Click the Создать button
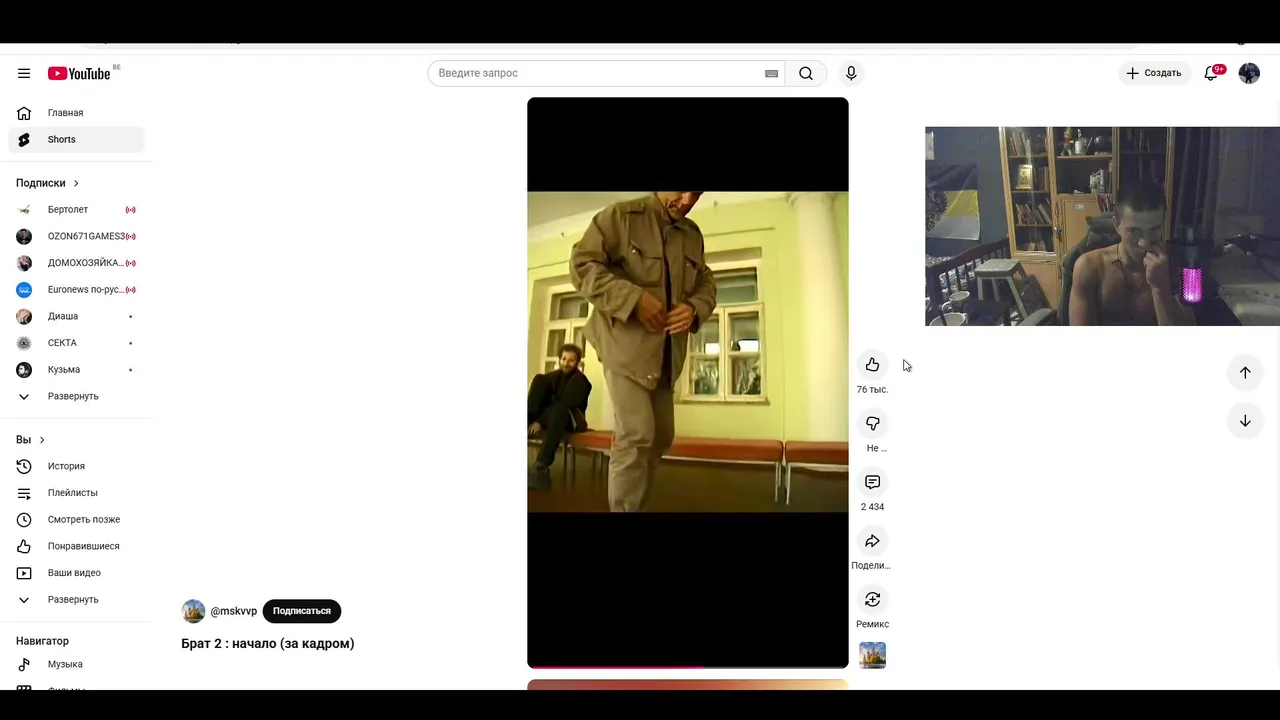This screenshot has width=1280, height=720. (x=1154, y=73)
